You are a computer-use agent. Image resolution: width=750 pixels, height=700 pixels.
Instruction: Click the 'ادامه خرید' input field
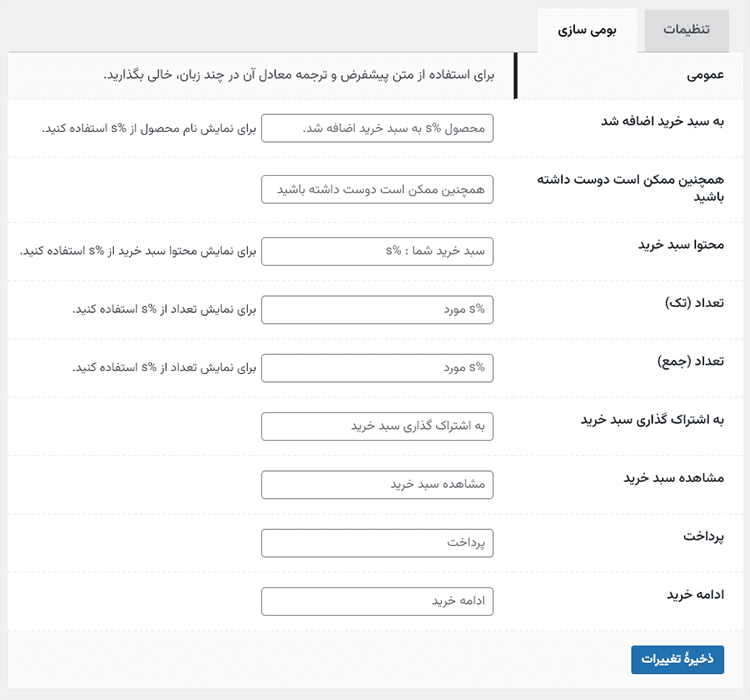click(377, 601)
